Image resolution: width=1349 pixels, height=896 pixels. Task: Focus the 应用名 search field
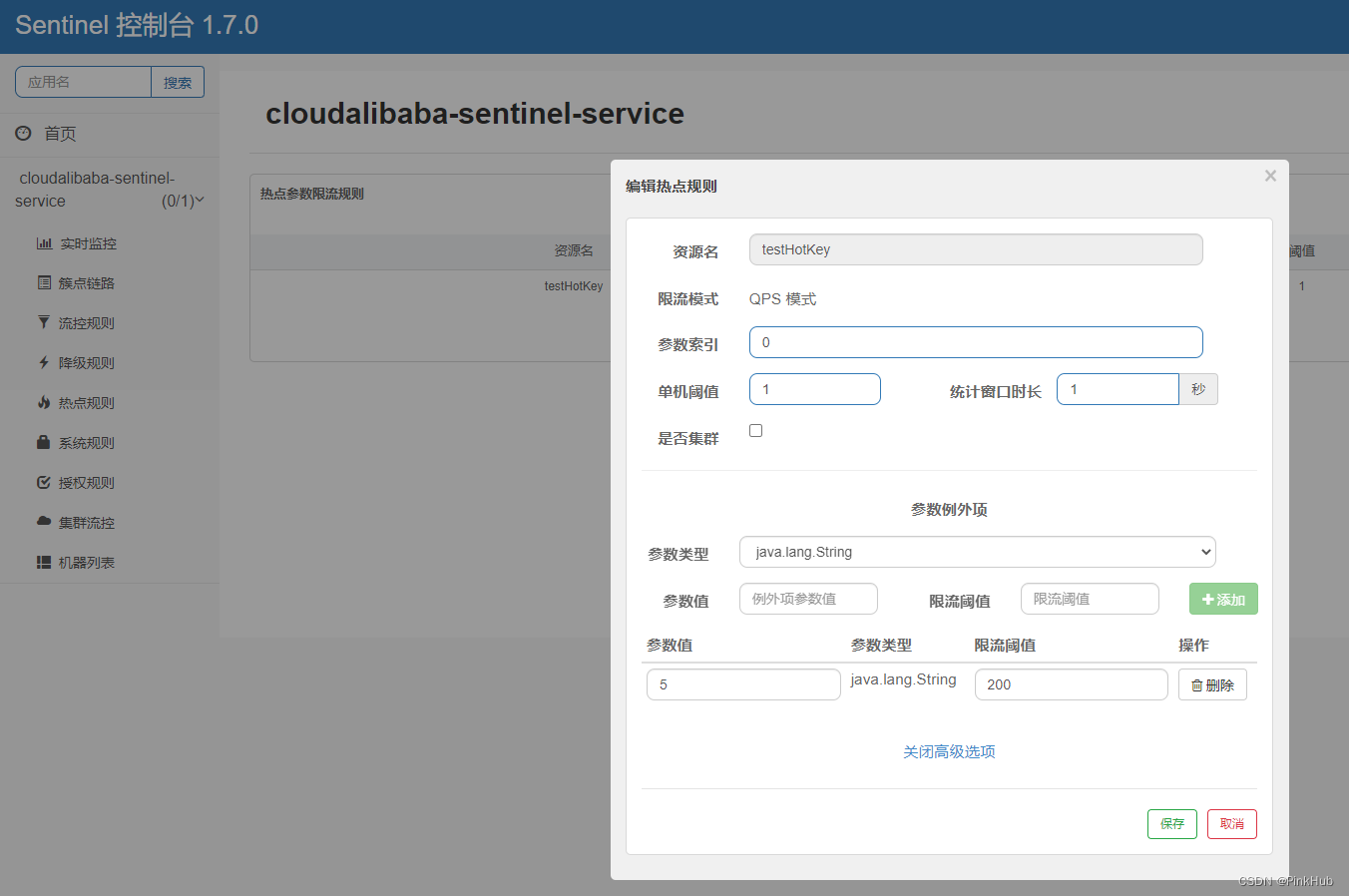[83, 82]
